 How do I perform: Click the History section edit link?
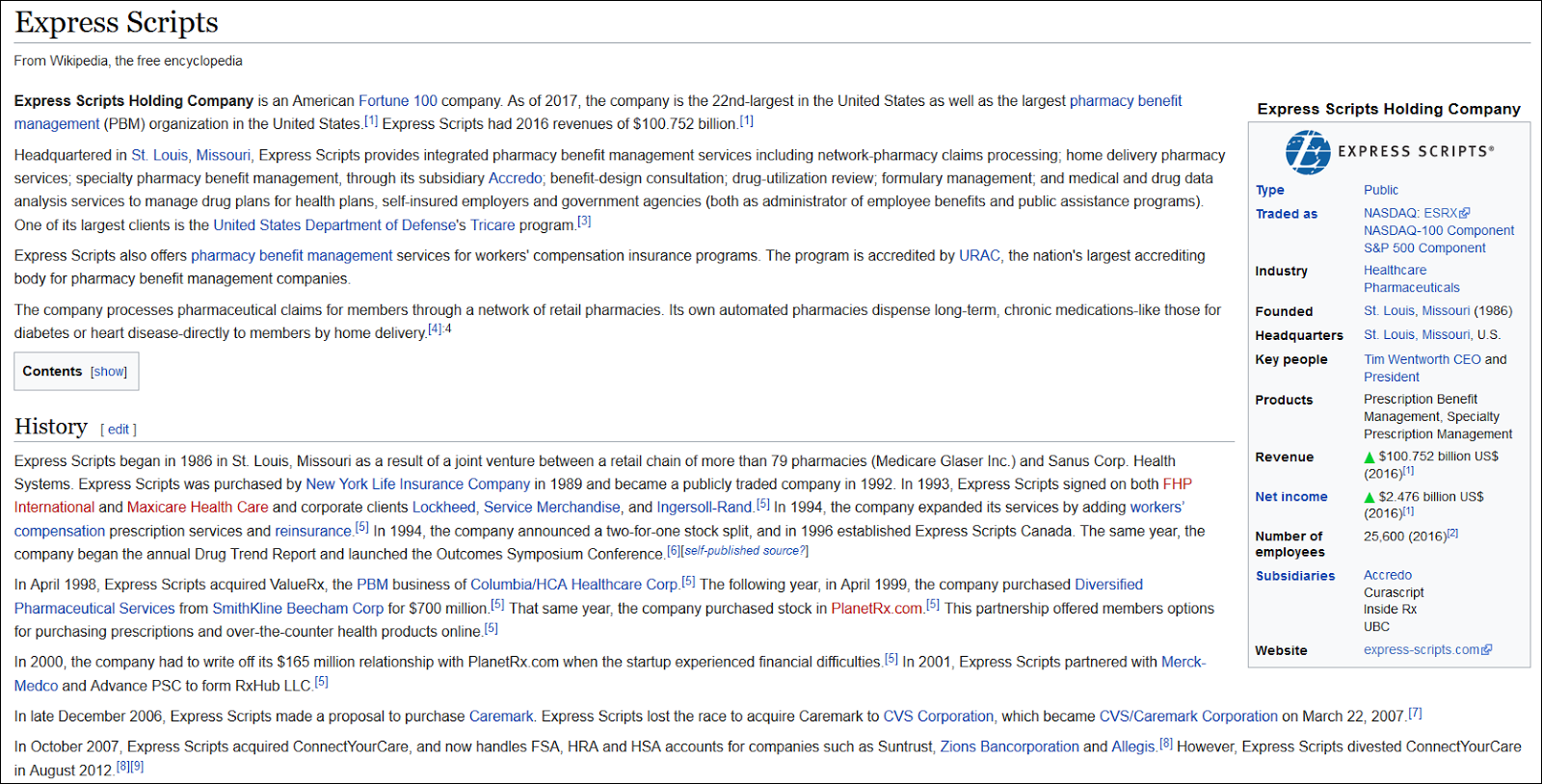119,430
